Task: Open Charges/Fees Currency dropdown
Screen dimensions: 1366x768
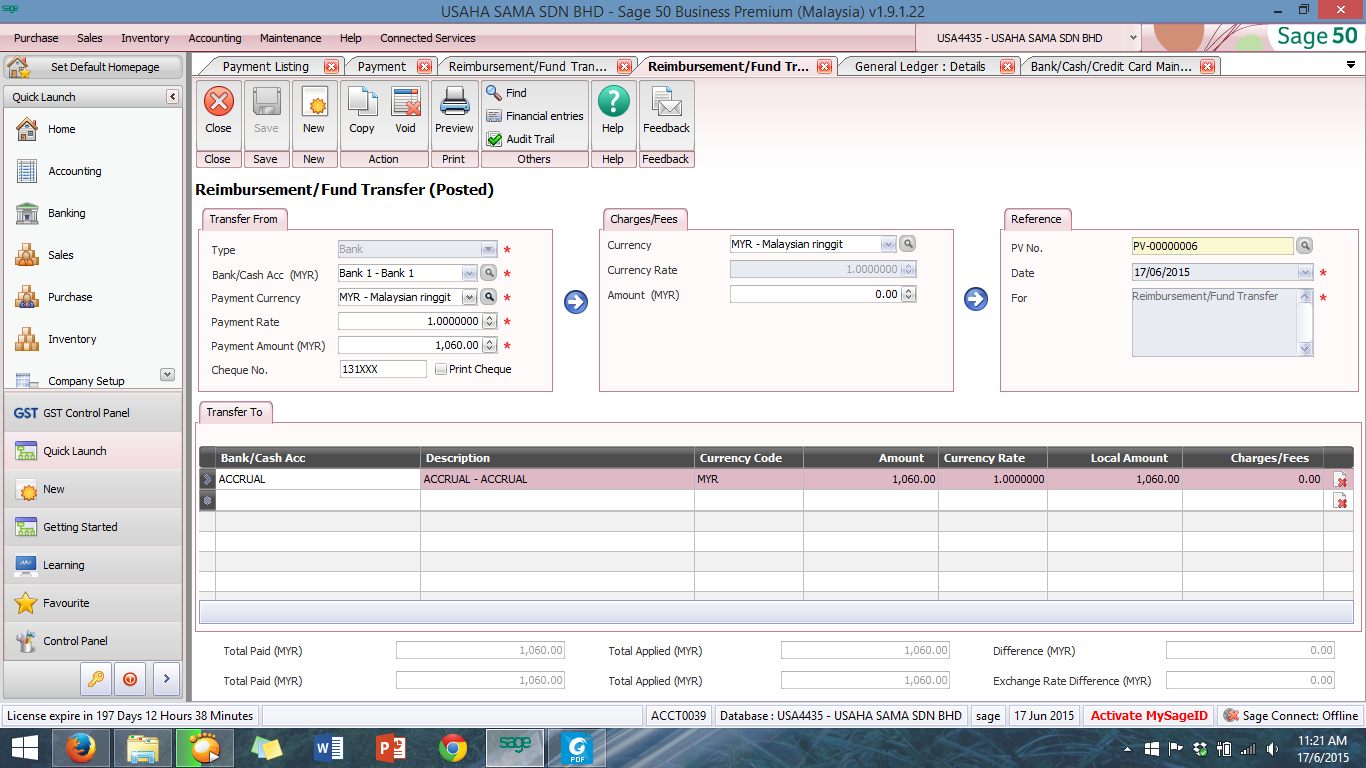Action: click(888, 244)
